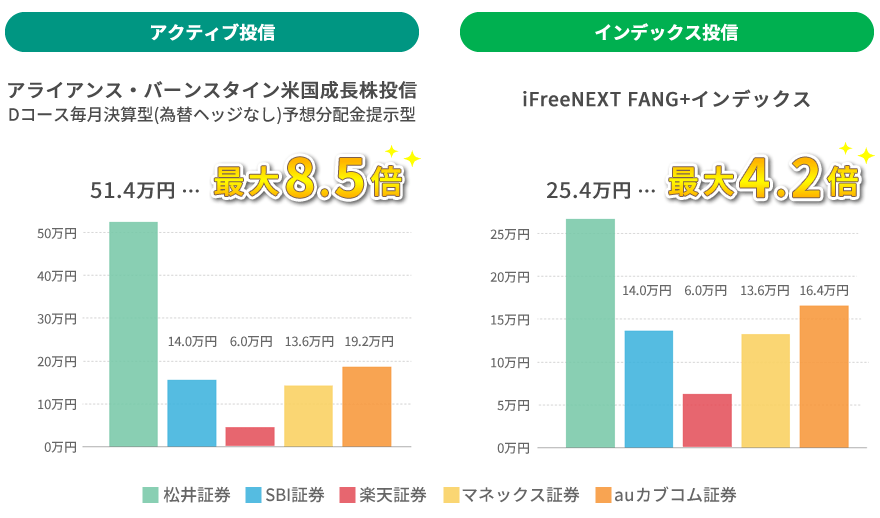Click the 松井証券 green legend swatch
This screenshot has width=880, height=518.
coord(150,495)
